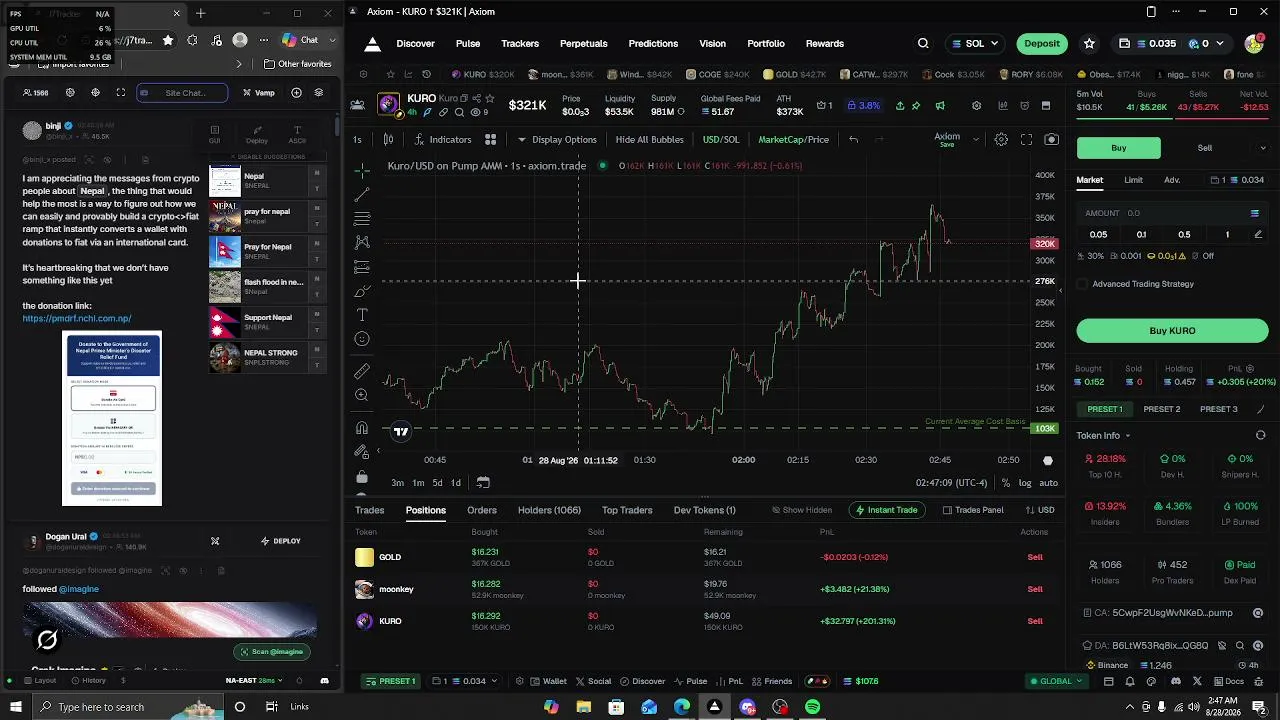Viewport: 1280px width, 720px height.
Task: Select the PRESET 2 tab
Action: pos(1162,409)
